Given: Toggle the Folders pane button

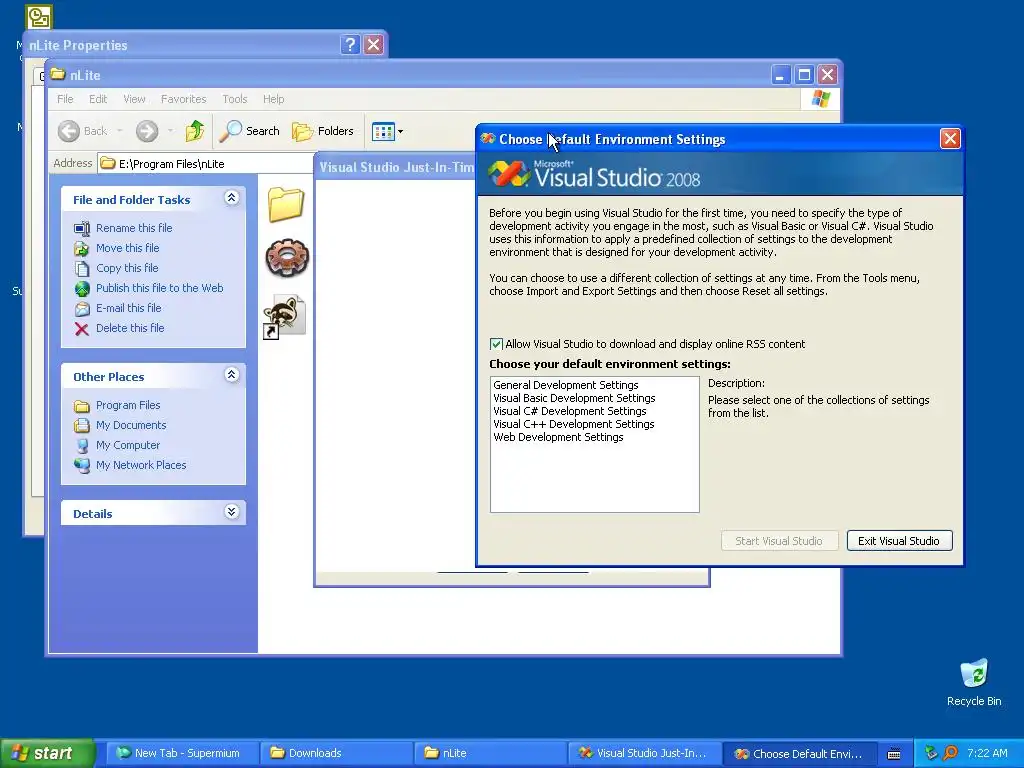Looking at the screenshot, I should 323,131.
